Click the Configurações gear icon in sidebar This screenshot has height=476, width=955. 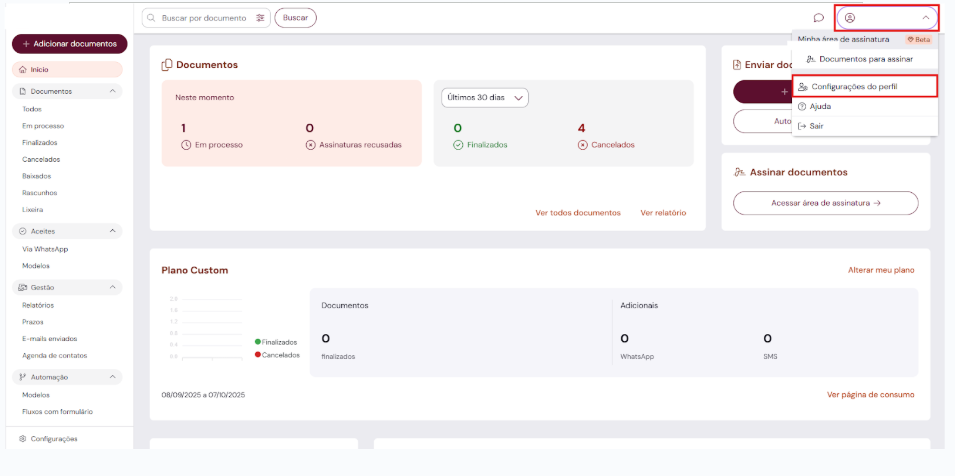pos(23,438)
